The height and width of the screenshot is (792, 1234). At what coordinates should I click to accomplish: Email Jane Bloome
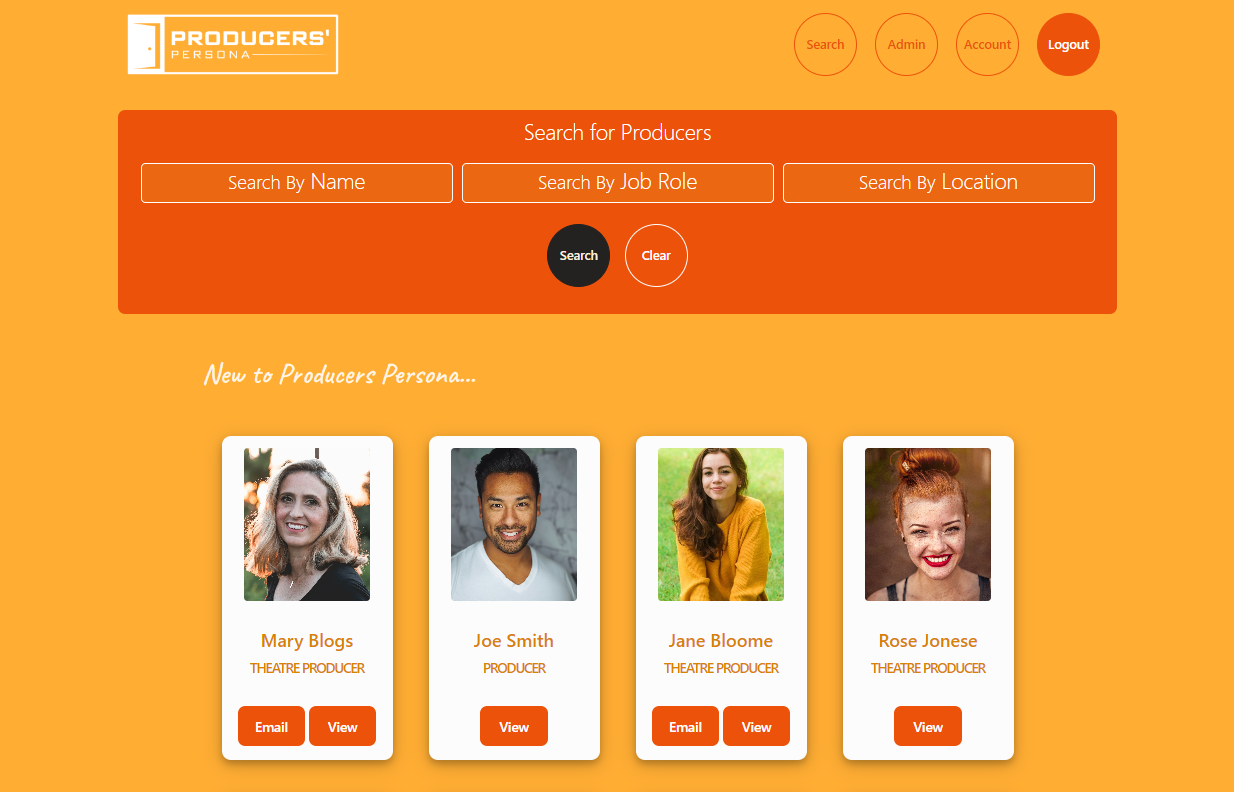(685, 726)
